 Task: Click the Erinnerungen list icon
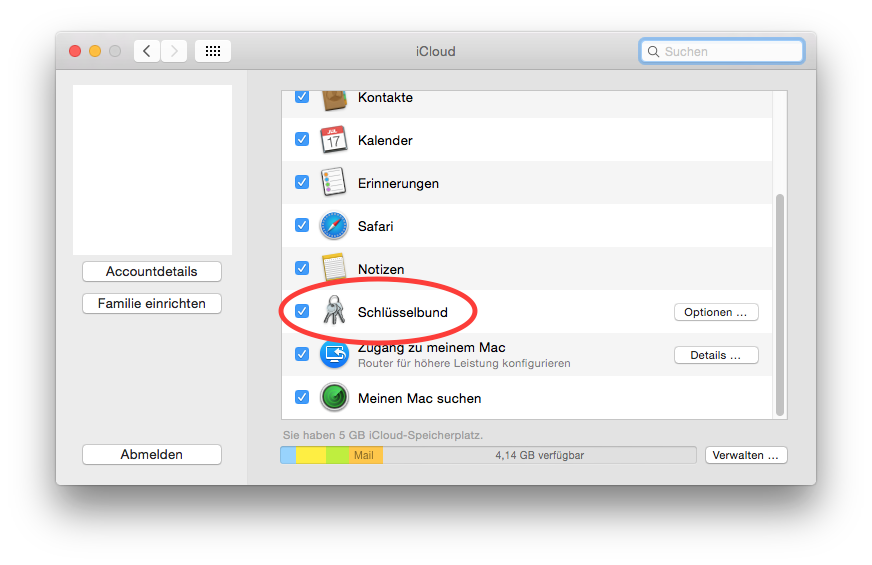coord(334,182)
